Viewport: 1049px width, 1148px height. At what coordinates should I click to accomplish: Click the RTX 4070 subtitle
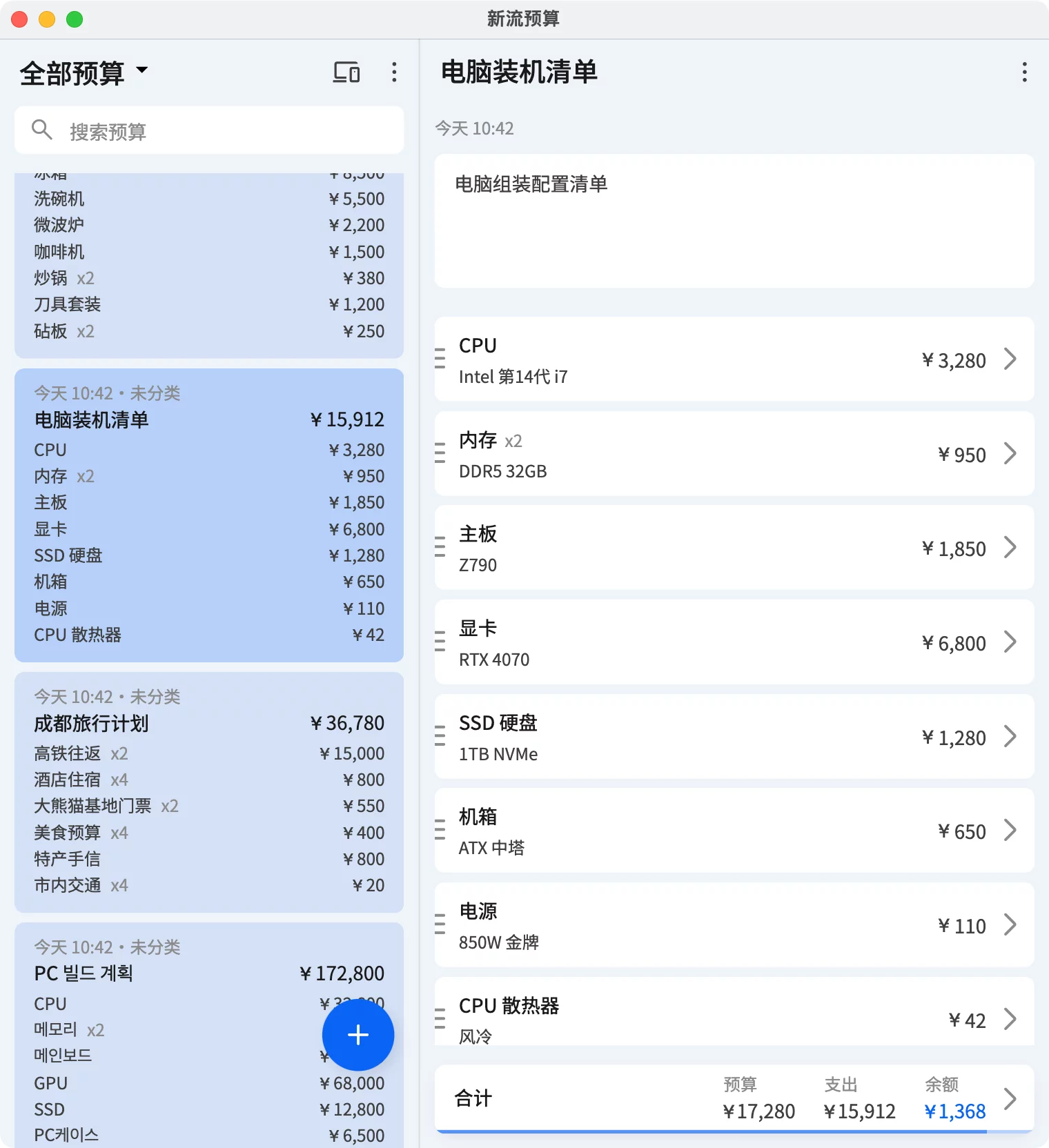click(x=494, y=660)
